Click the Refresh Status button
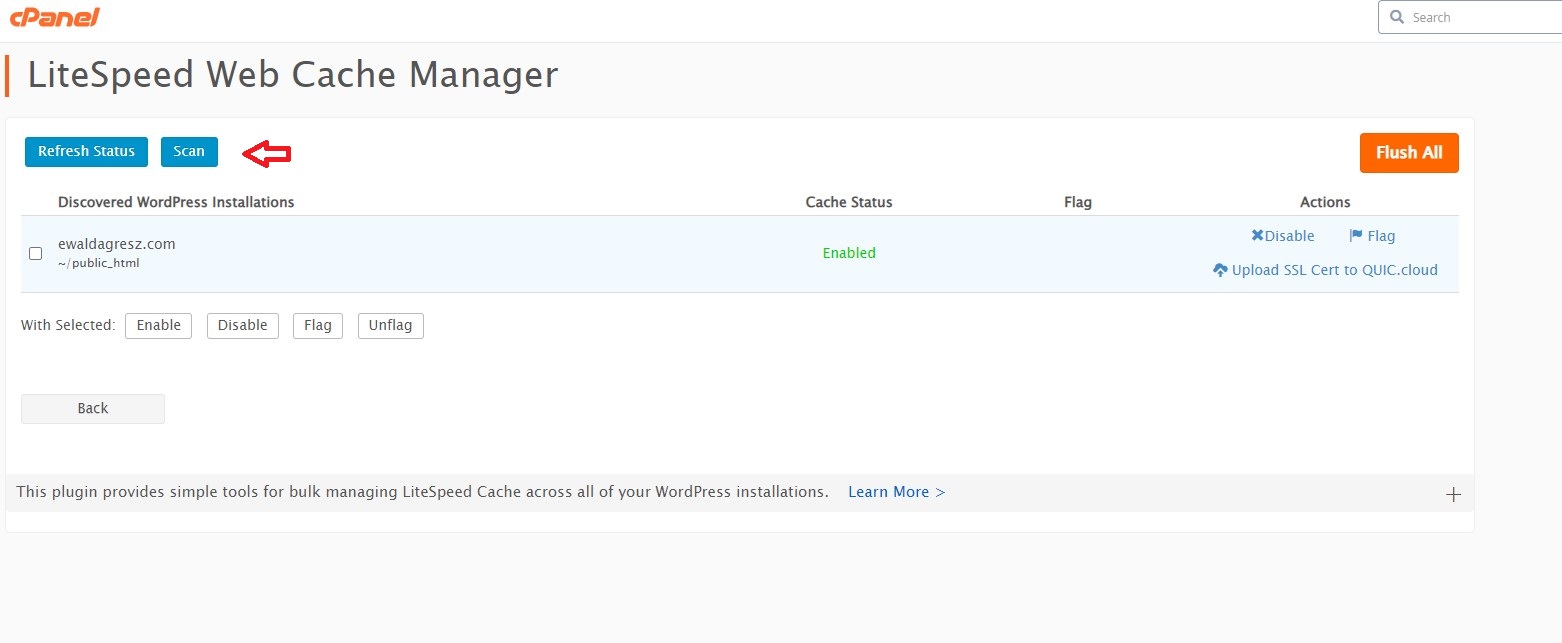 coord(86,152)
